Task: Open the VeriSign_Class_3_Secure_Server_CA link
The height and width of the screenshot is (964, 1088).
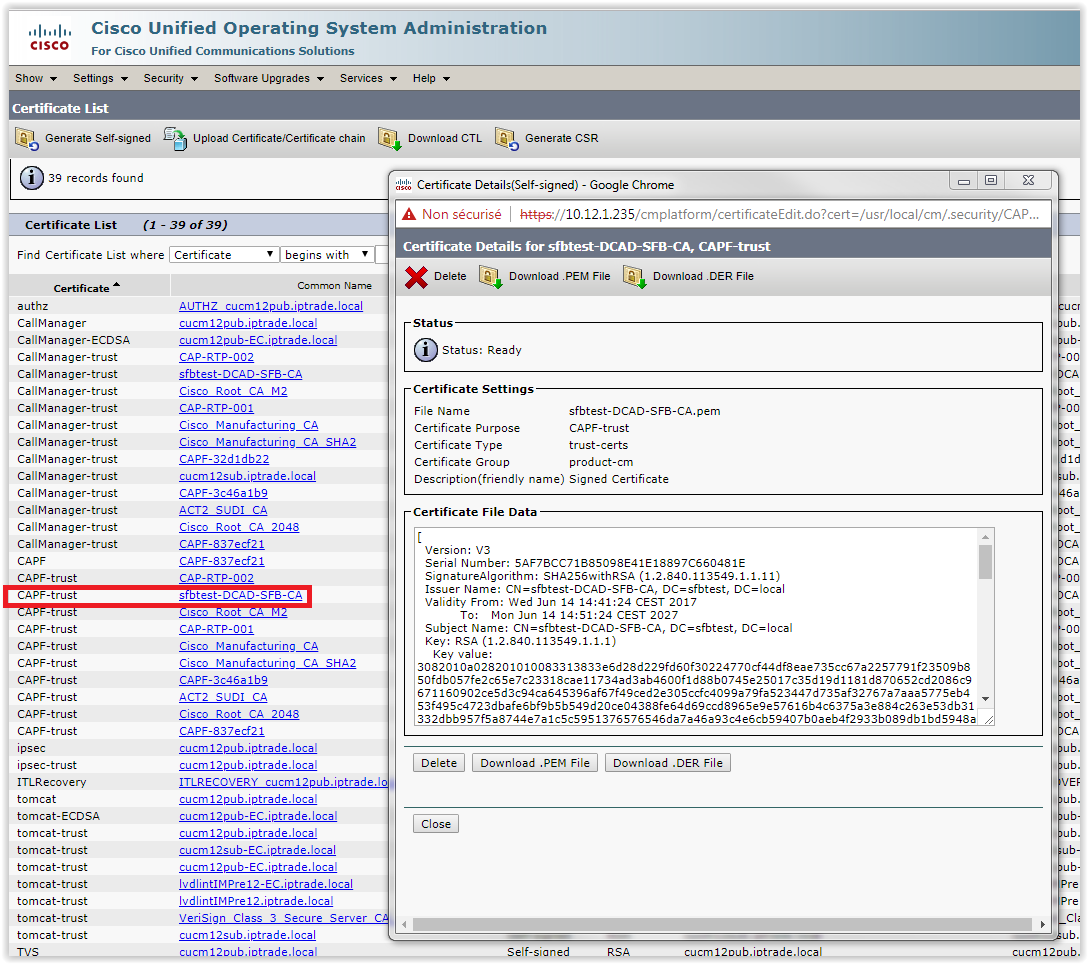Action: coord(283,918)
